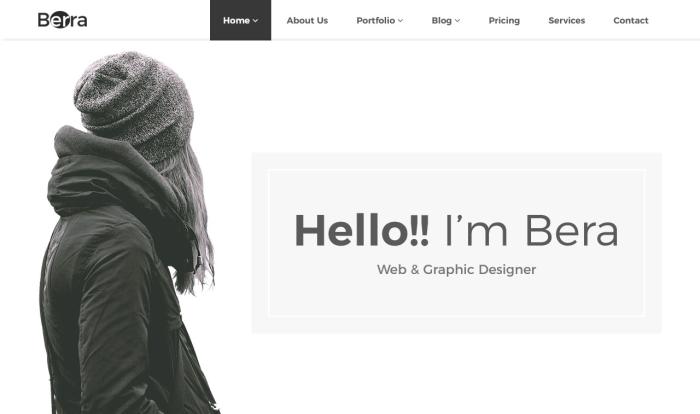Expand the Home dropdown chevron
Viewport: 700px width, 414px height.
pyautogui.click(x=255, y=21)
